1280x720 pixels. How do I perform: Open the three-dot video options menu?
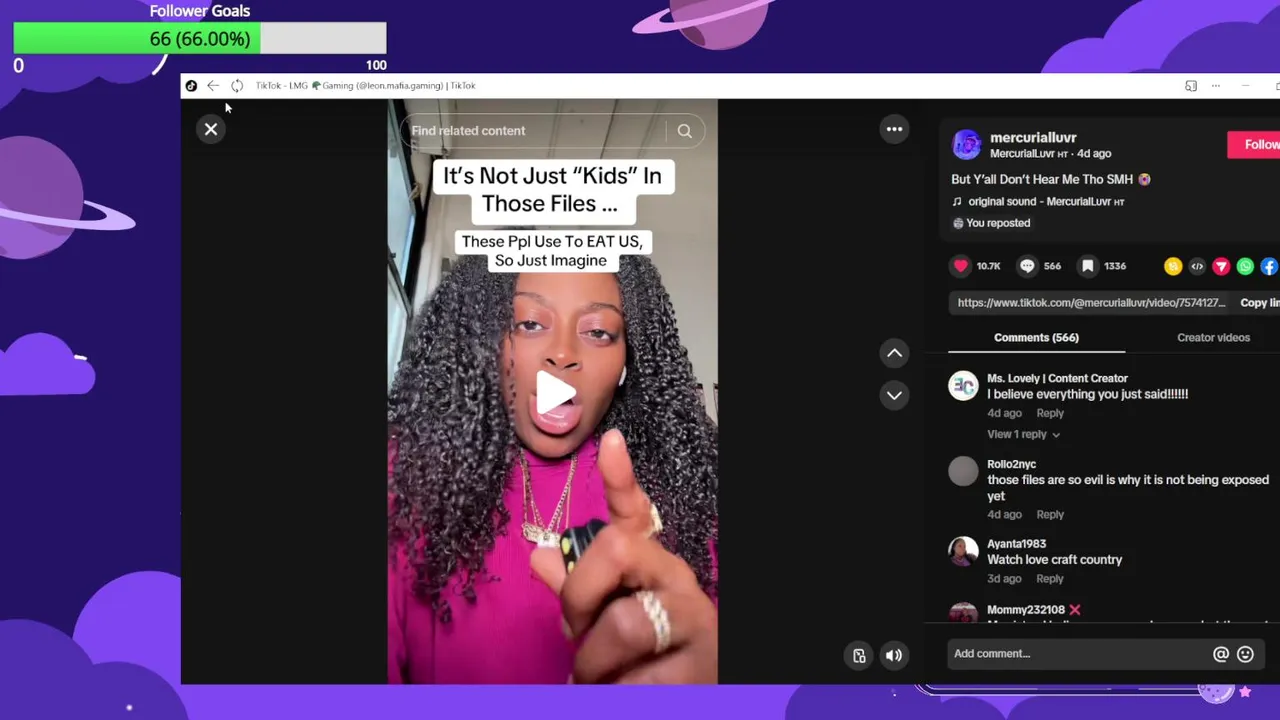(x=894, y=129)
